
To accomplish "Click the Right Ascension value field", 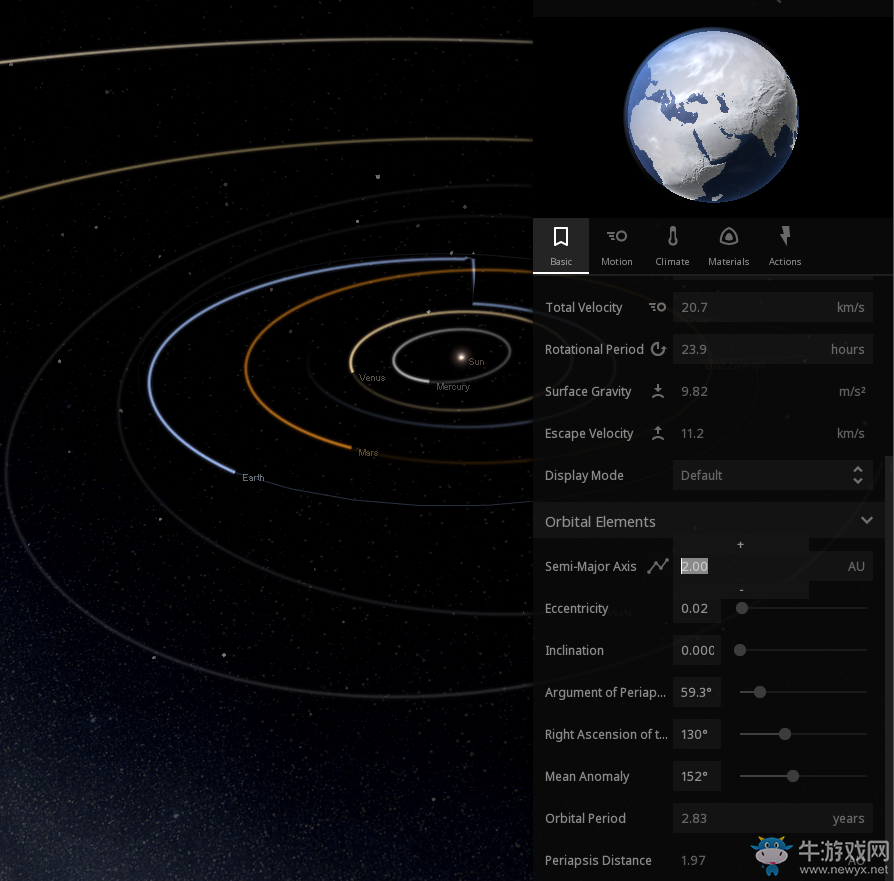I will coord(697,734).
